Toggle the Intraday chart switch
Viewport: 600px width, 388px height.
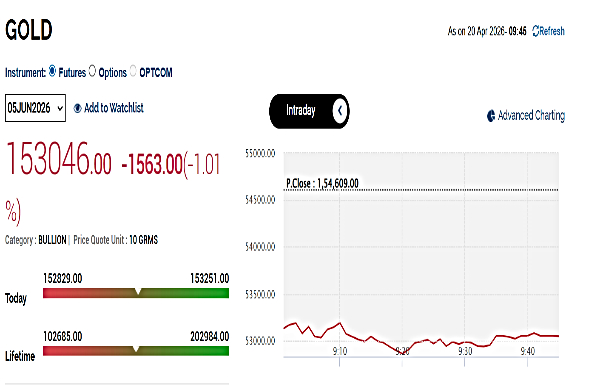[x=309, y=111]
